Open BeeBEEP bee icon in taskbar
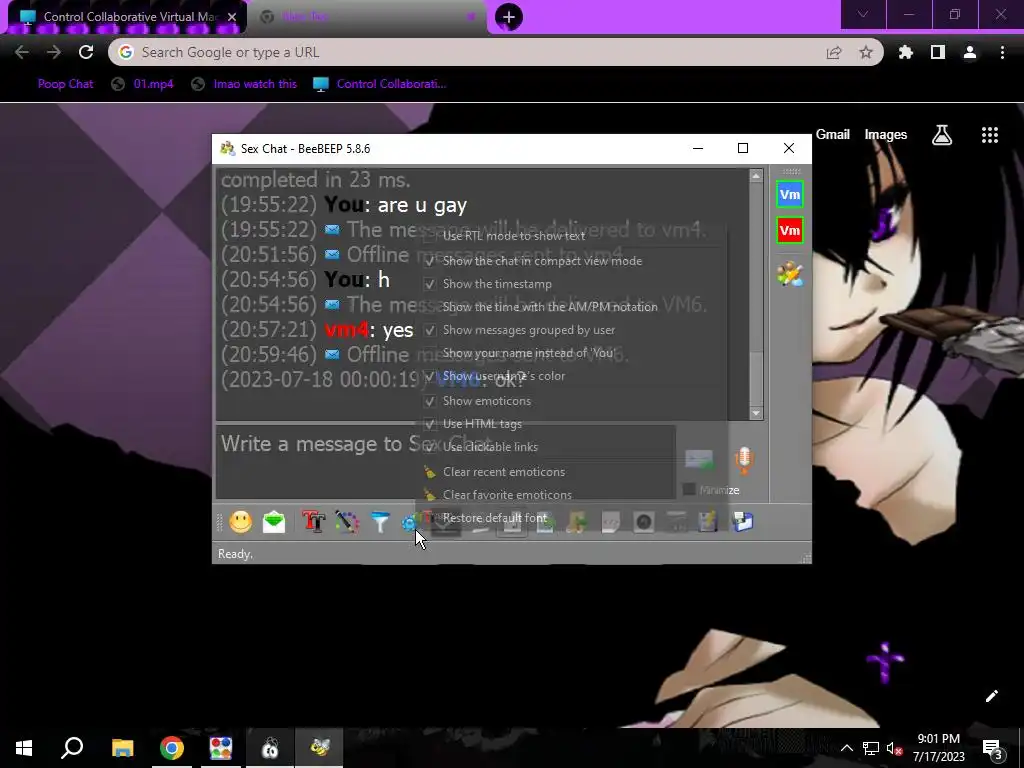1024x768 pixels. [319, 748]
